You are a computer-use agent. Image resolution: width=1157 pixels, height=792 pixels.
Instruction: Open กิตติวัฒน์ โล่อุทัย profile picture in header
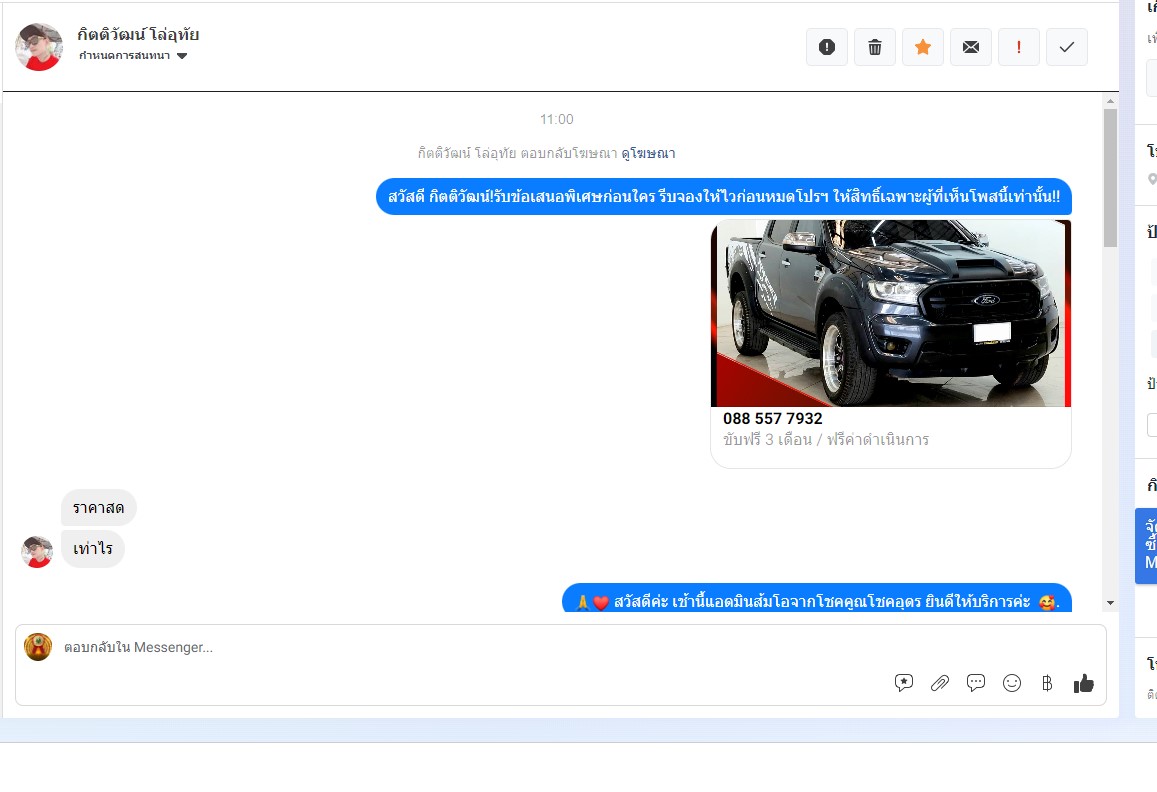point(39,46)
